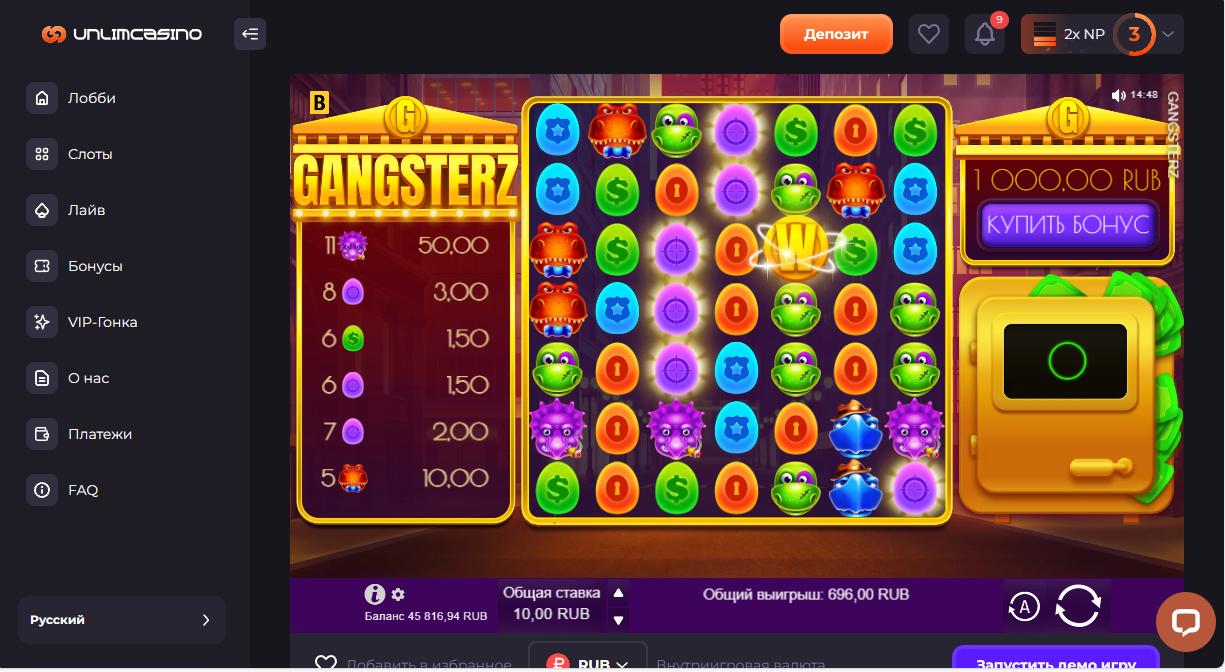Click the spin button with circular arrows
1225x672 pixels.
[x=1078, y=606]
